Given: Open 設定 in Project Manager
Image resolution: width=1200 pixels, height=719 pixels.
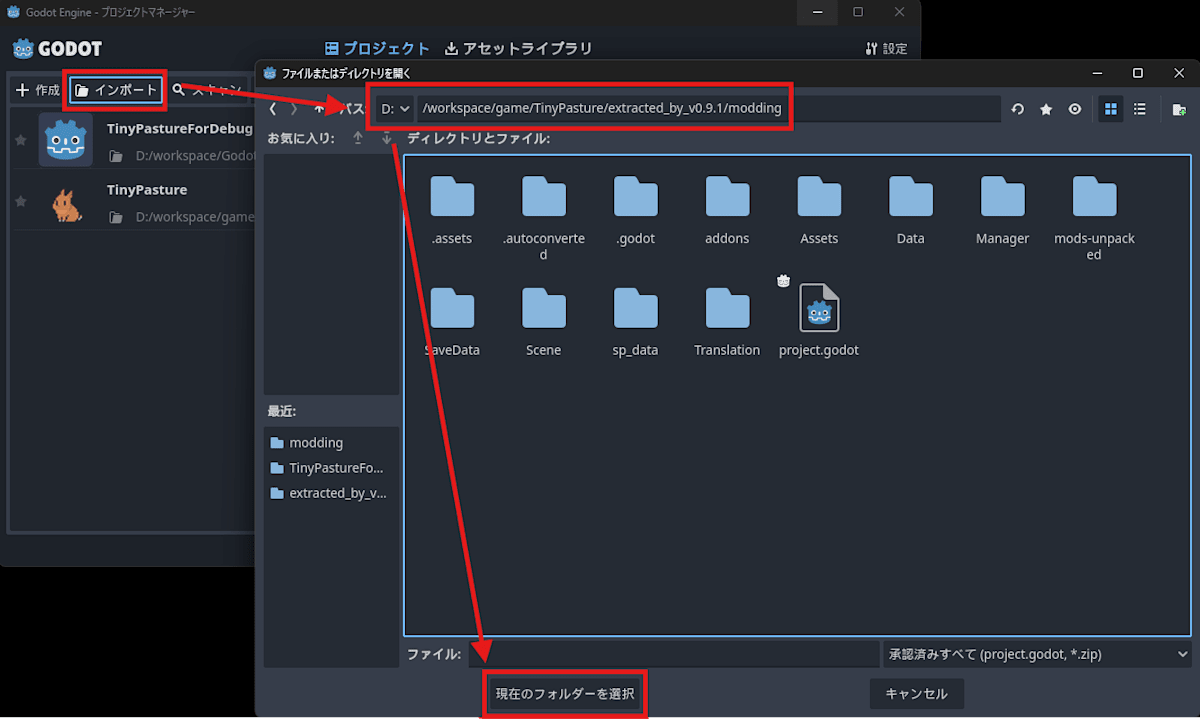Looking at the screenshot, I should pyautogui.click(x=885, y=48).
